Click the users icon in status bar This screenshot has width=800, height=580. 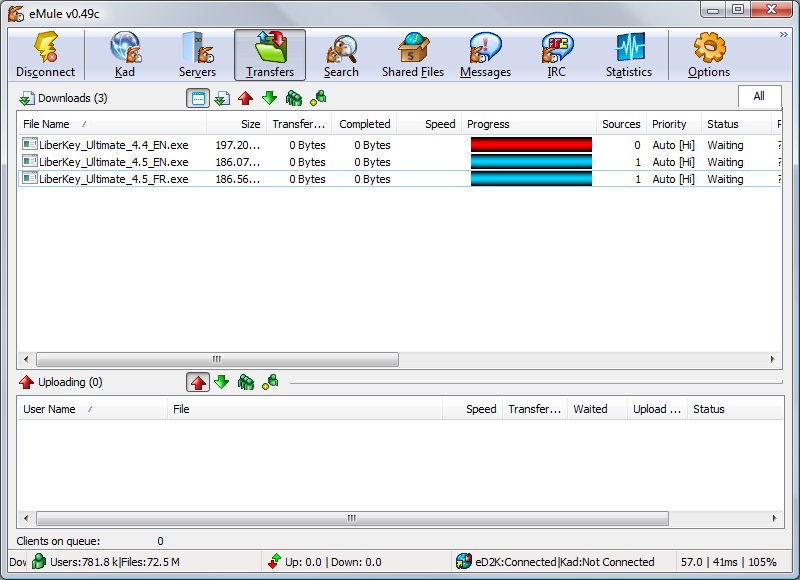(39, 562)
